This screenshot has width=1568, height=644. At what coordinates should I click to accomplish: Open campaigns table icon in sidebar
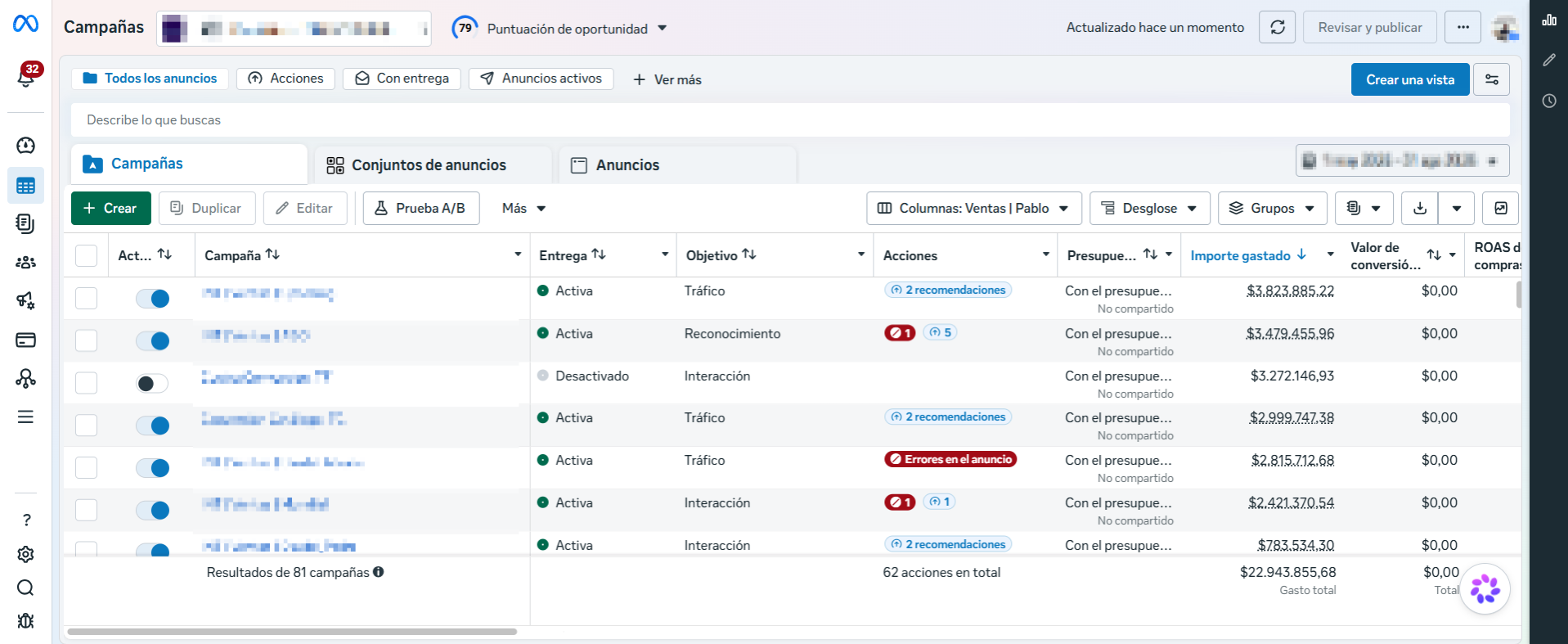click(x=25, y=186)
